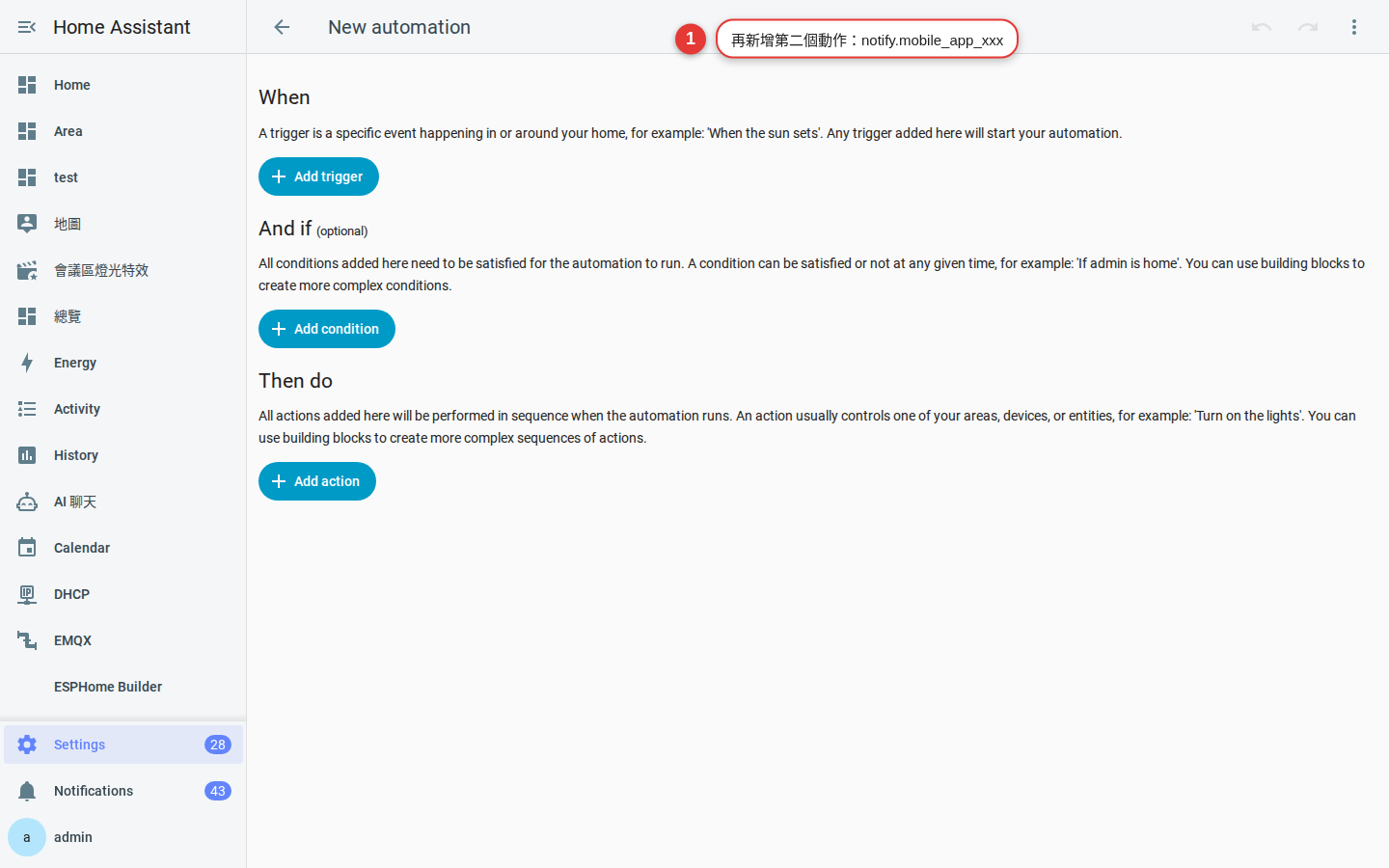Go back using the arrow icon

tap(282, 27)
